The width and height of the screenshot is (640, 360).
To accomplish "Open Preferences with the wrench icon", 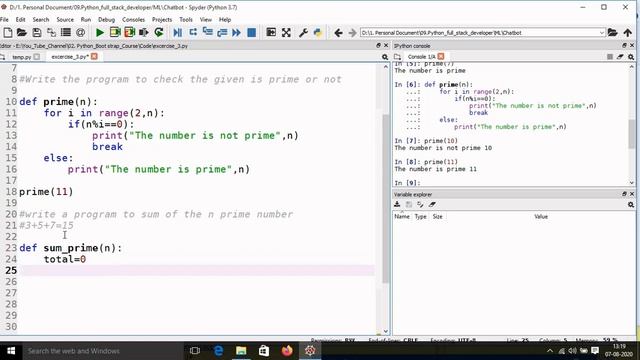I will click(303, 32).
